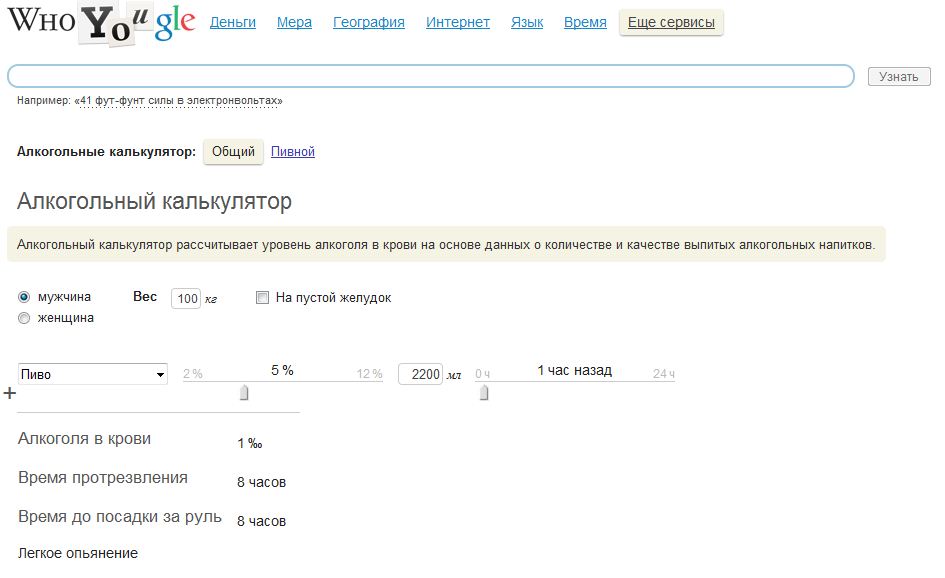Focus the main search input field

430,76
